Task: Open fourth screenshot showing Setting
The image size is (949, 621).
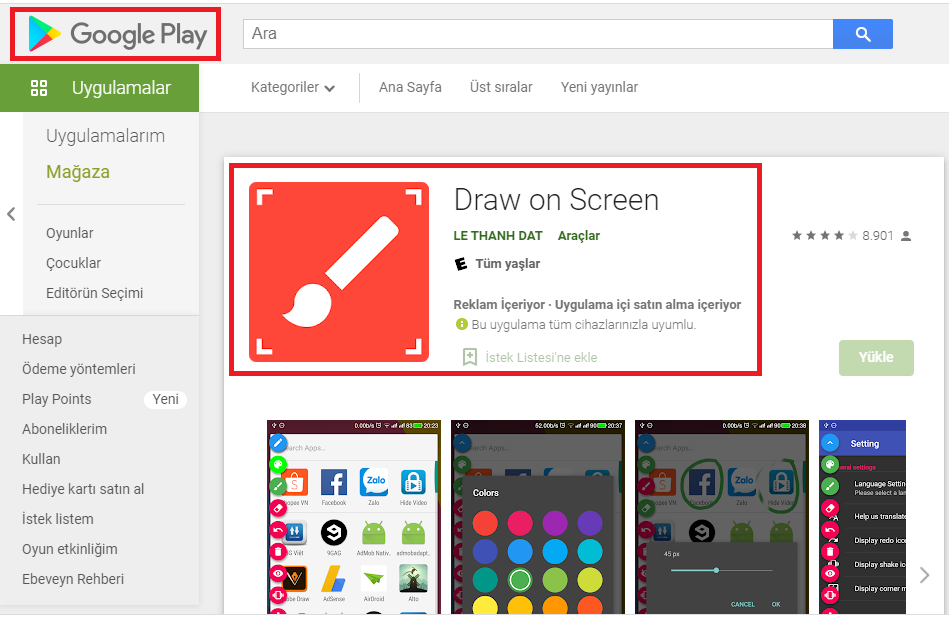Action: point(862,518)
